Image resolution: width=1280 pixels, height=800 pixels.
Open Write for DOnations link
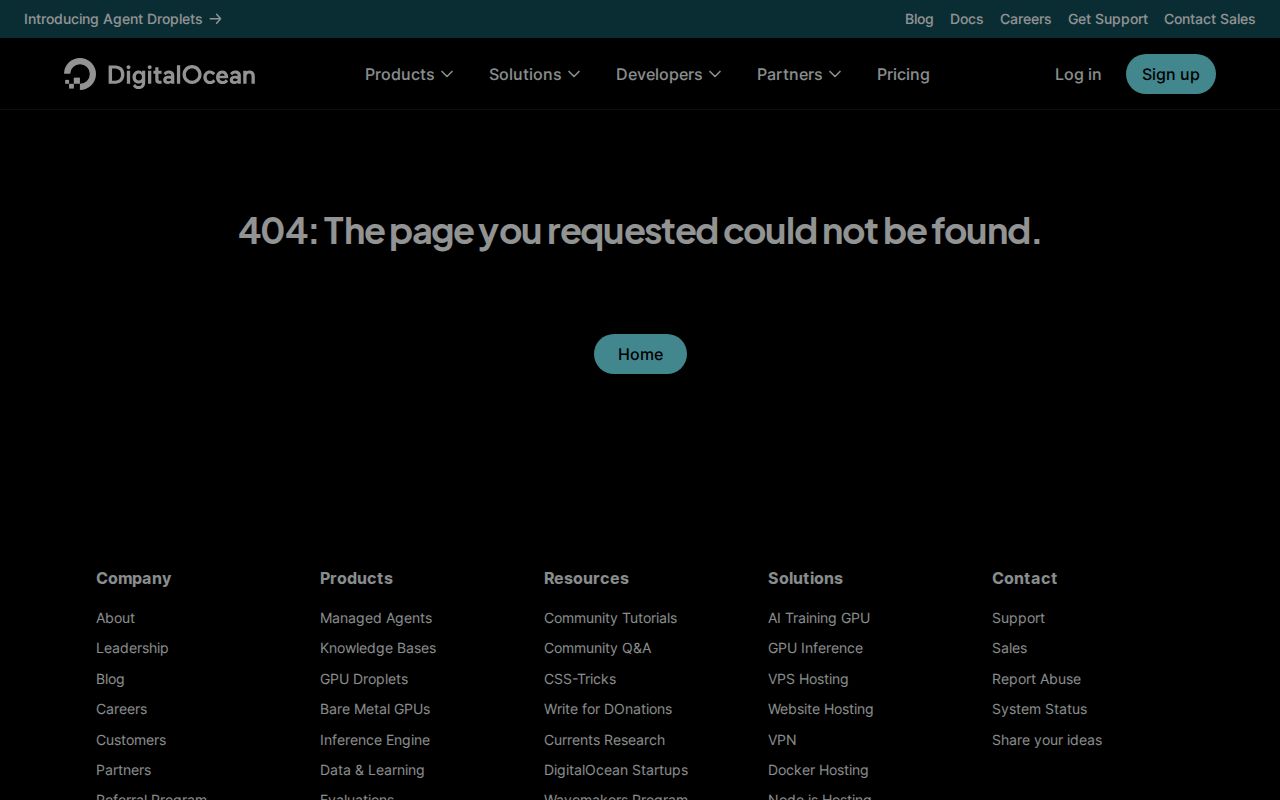608,709
